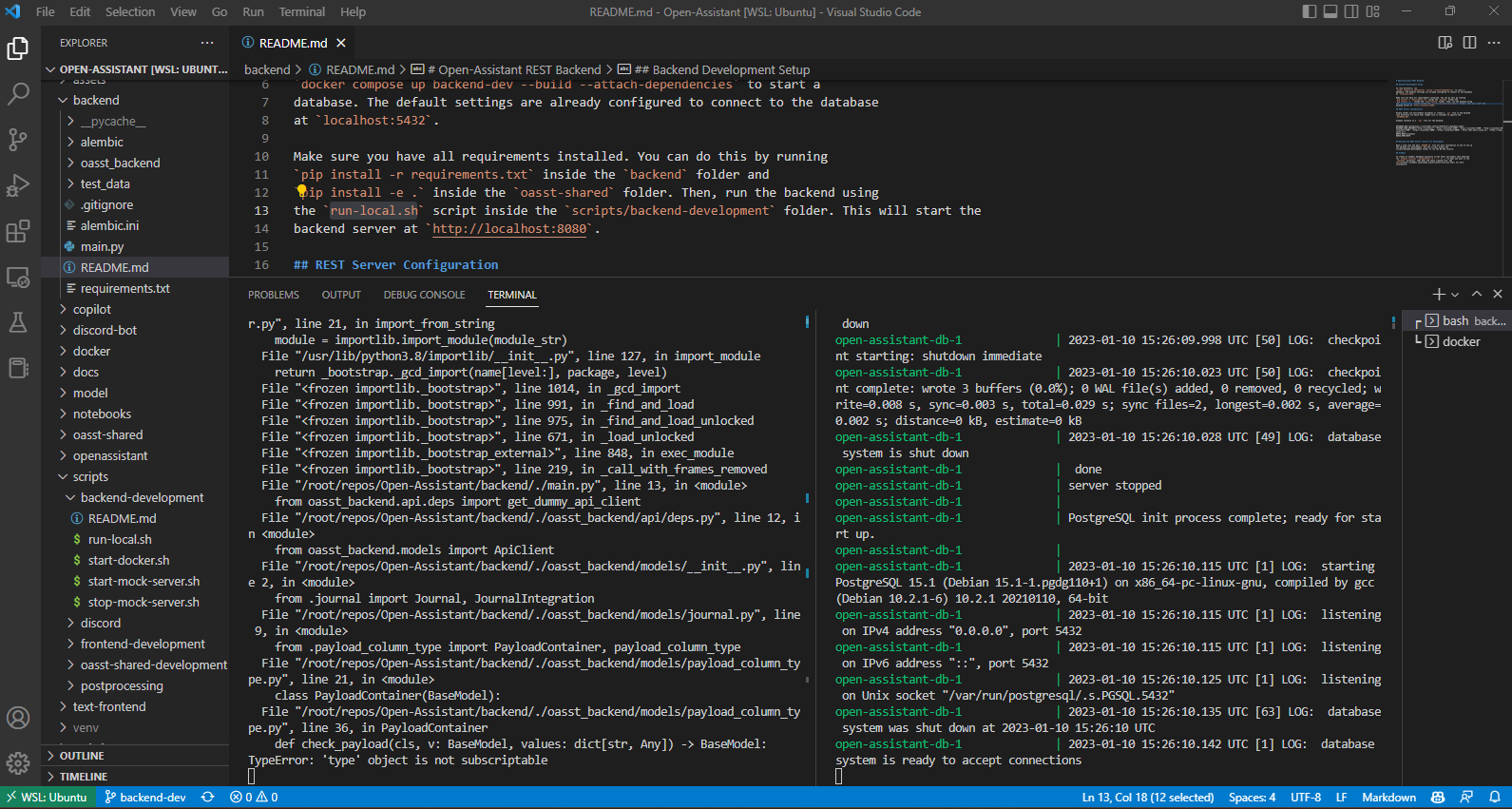This screenshot has width=1512, height=809.
Task: Open the Remote Explorer view
Action: coord(18,277)
